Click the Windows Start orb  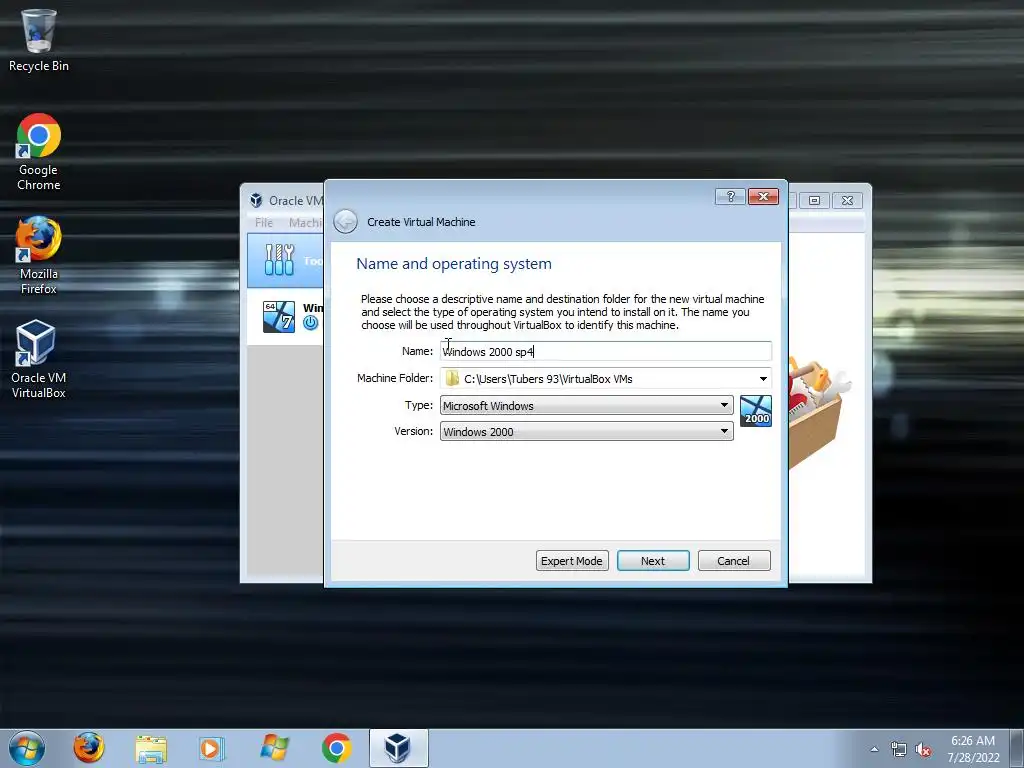click(27, 748)
